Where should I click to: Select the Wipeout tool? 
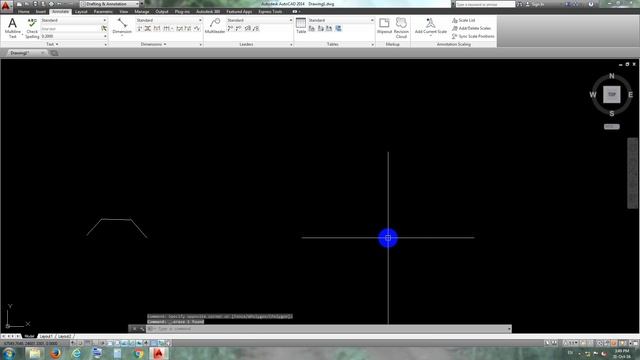[x=384, y=26]
